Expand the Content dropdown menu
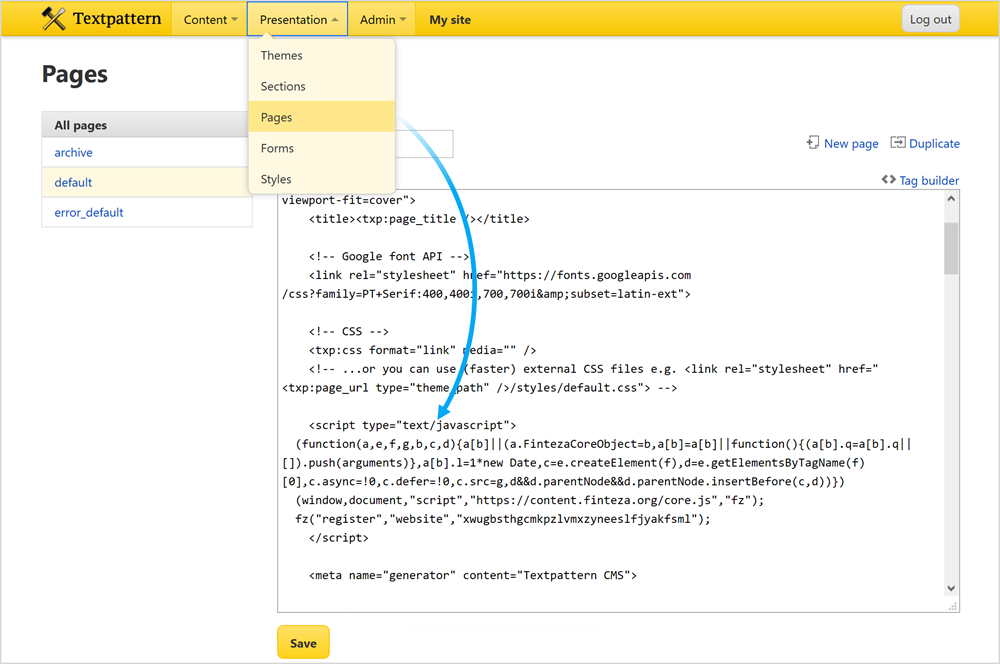 tap(210, 19)
